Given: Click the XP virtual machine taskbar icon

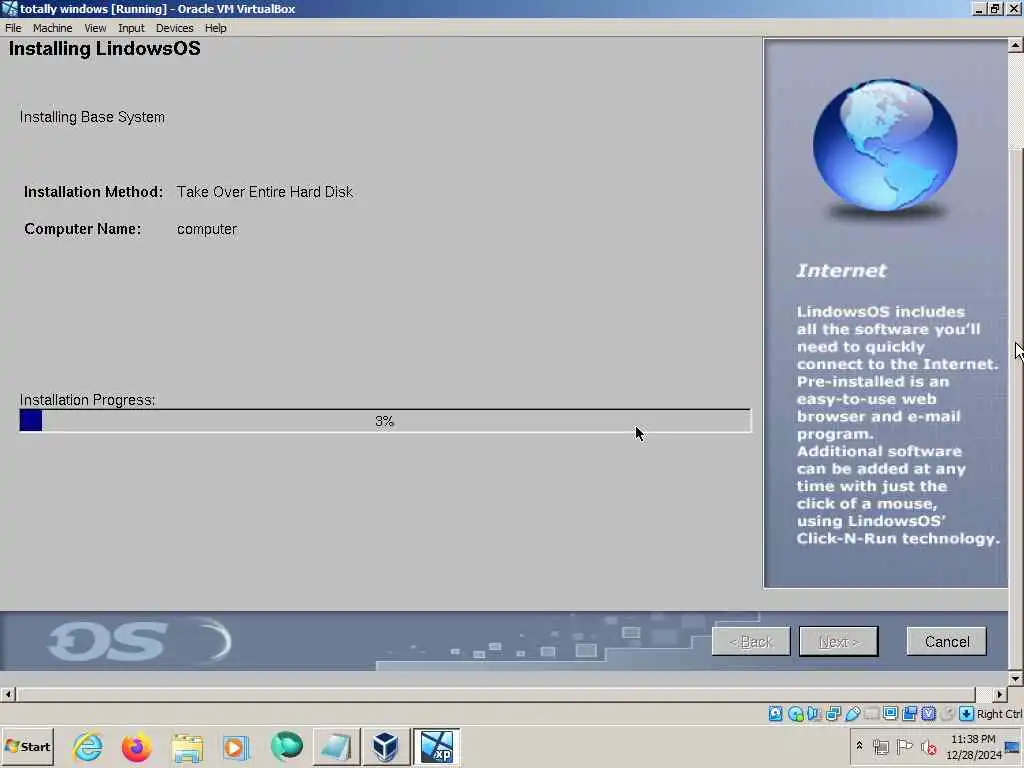Looking at the screenshot, I should [x=436, y=746].
